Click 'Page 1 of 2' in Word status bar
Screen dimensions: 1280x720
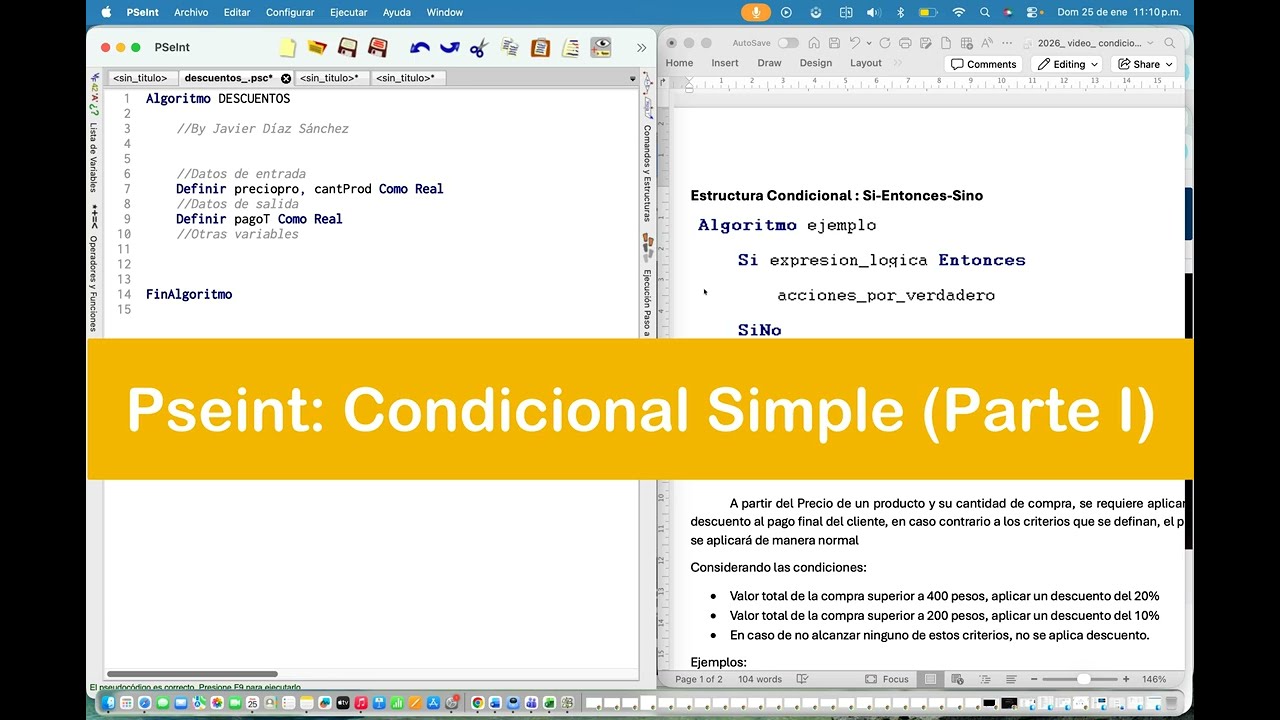[699, 679]
